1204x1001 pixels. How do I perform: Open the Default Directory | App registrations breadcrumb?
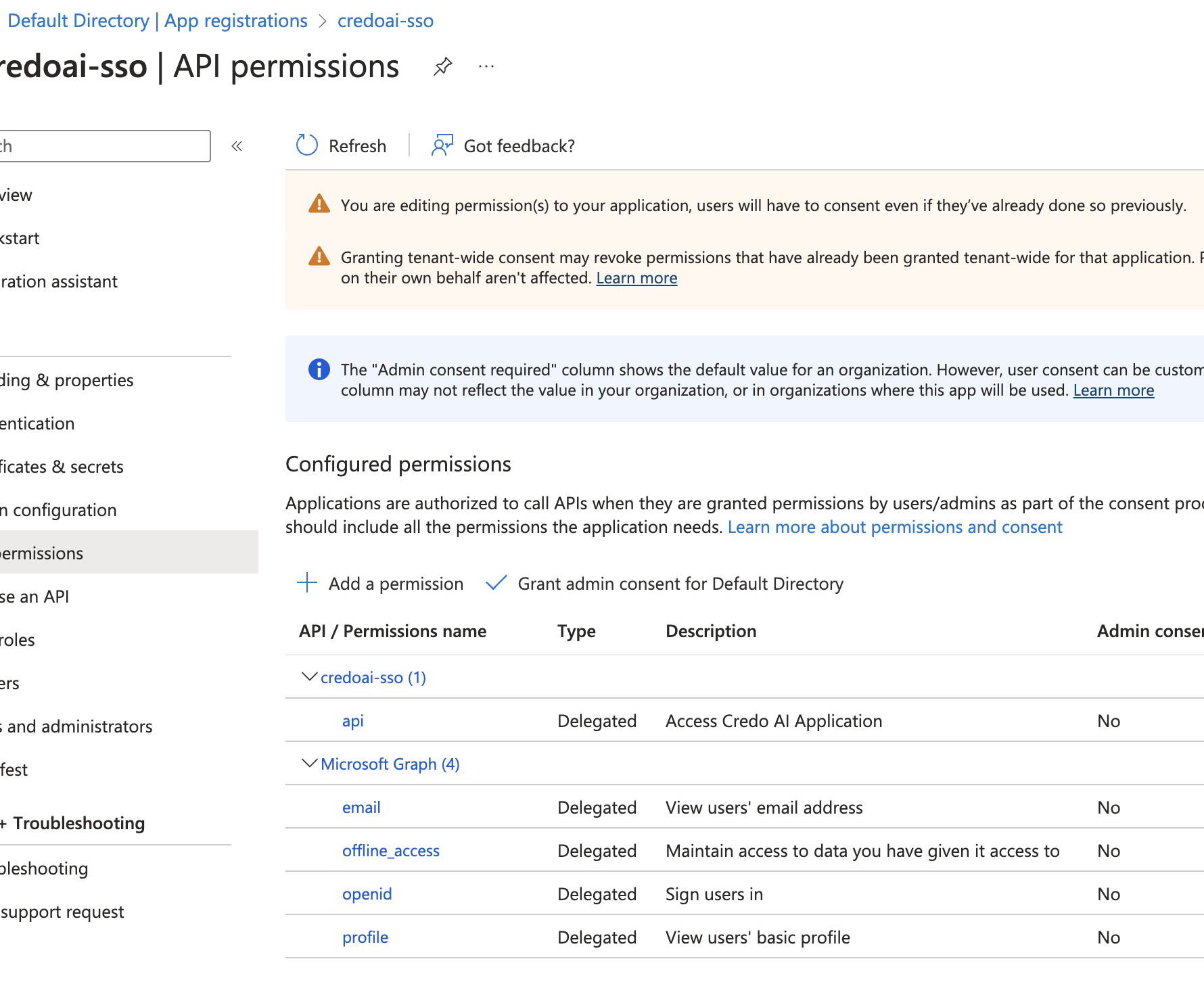coord(158,20)
